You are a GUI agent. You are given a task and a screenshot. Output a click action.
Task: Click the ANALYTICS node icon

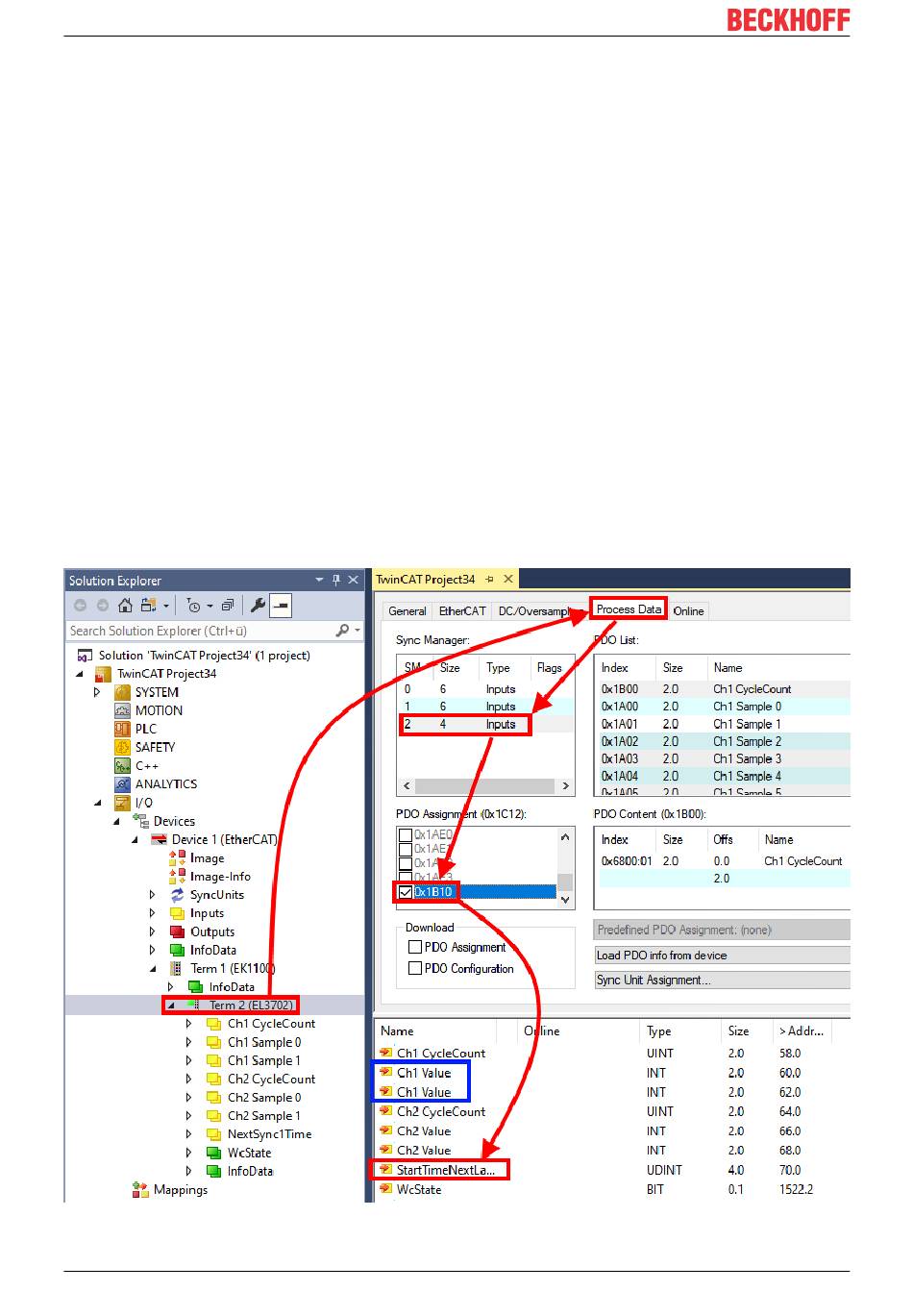tap(122, 783)
